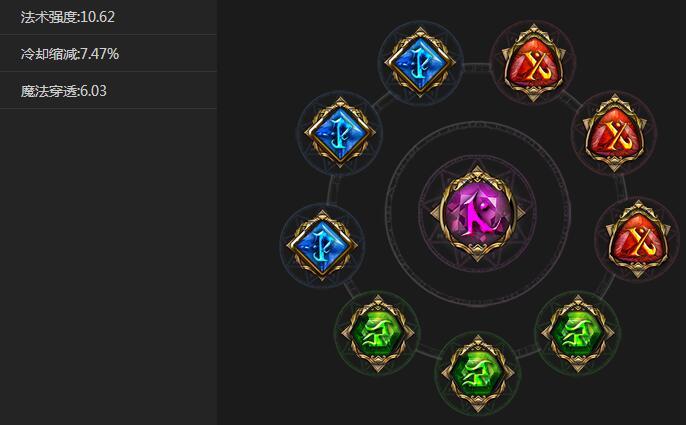Open the purple quintessence in the center
Screen dimensions: 686x425
478,214
